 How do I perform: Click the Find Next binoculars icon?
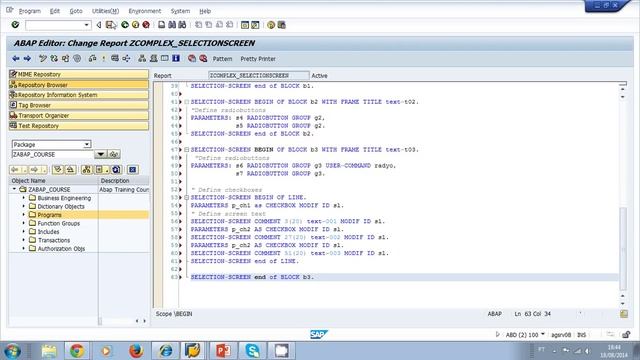click(182, 25)
